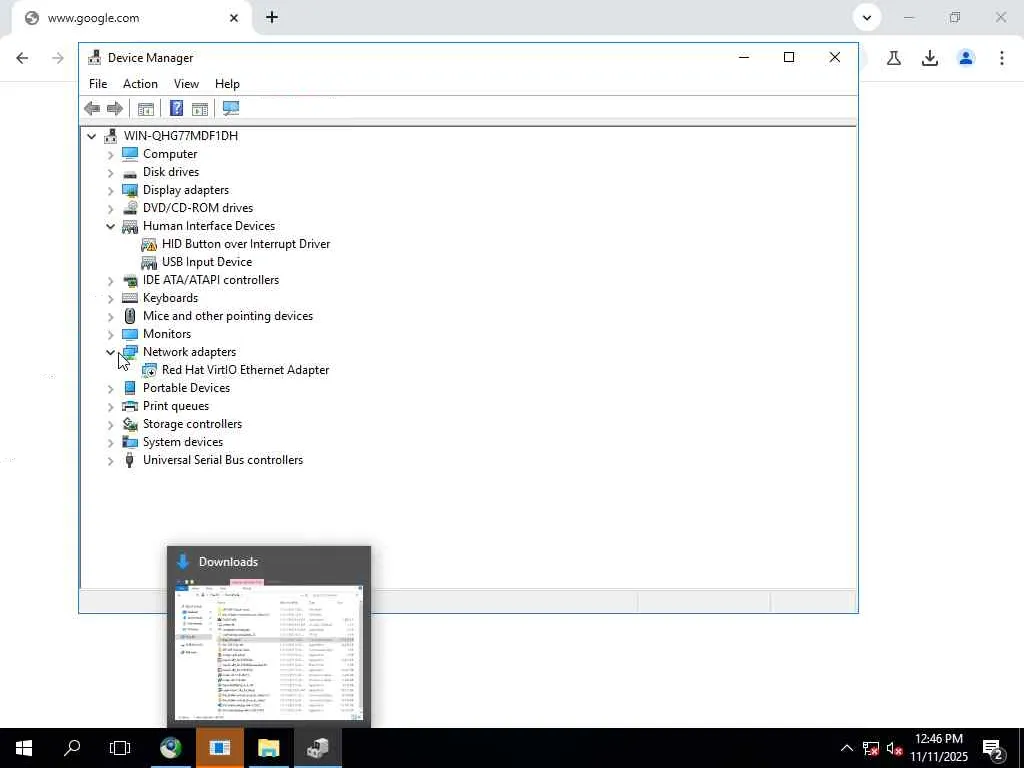Select the USB Input Device icon

(x=149, y=262)
